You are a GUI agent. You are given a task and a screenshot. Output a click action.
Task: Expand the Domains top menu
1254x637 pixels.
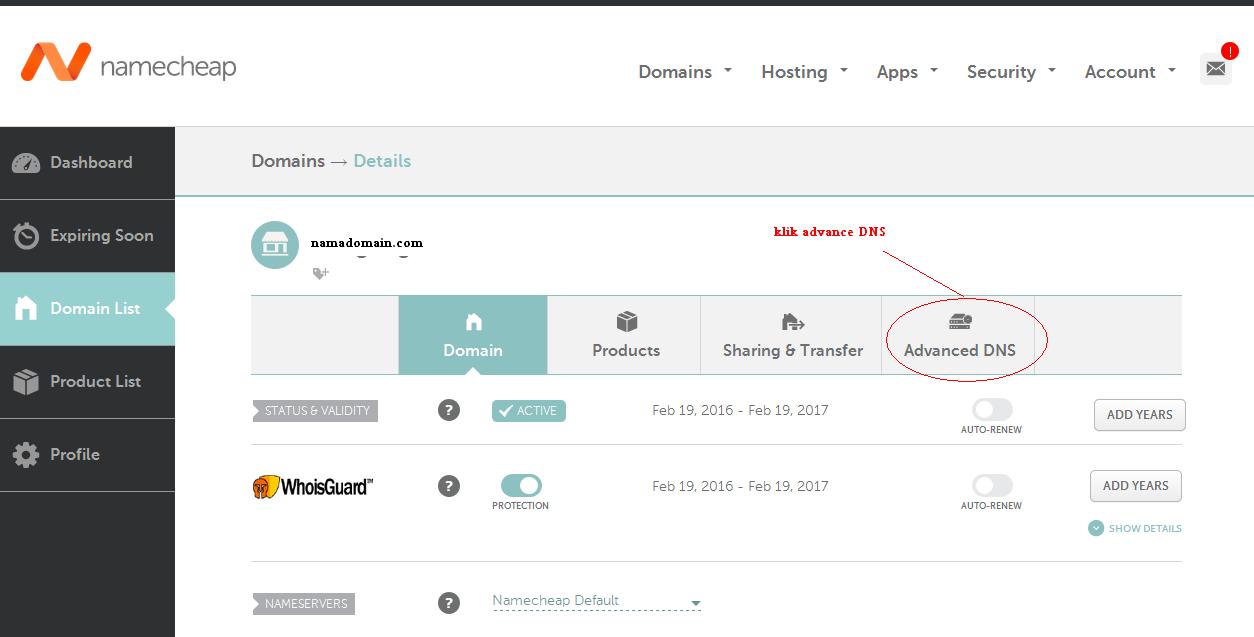pyautogui.click(x=685, y=72)
